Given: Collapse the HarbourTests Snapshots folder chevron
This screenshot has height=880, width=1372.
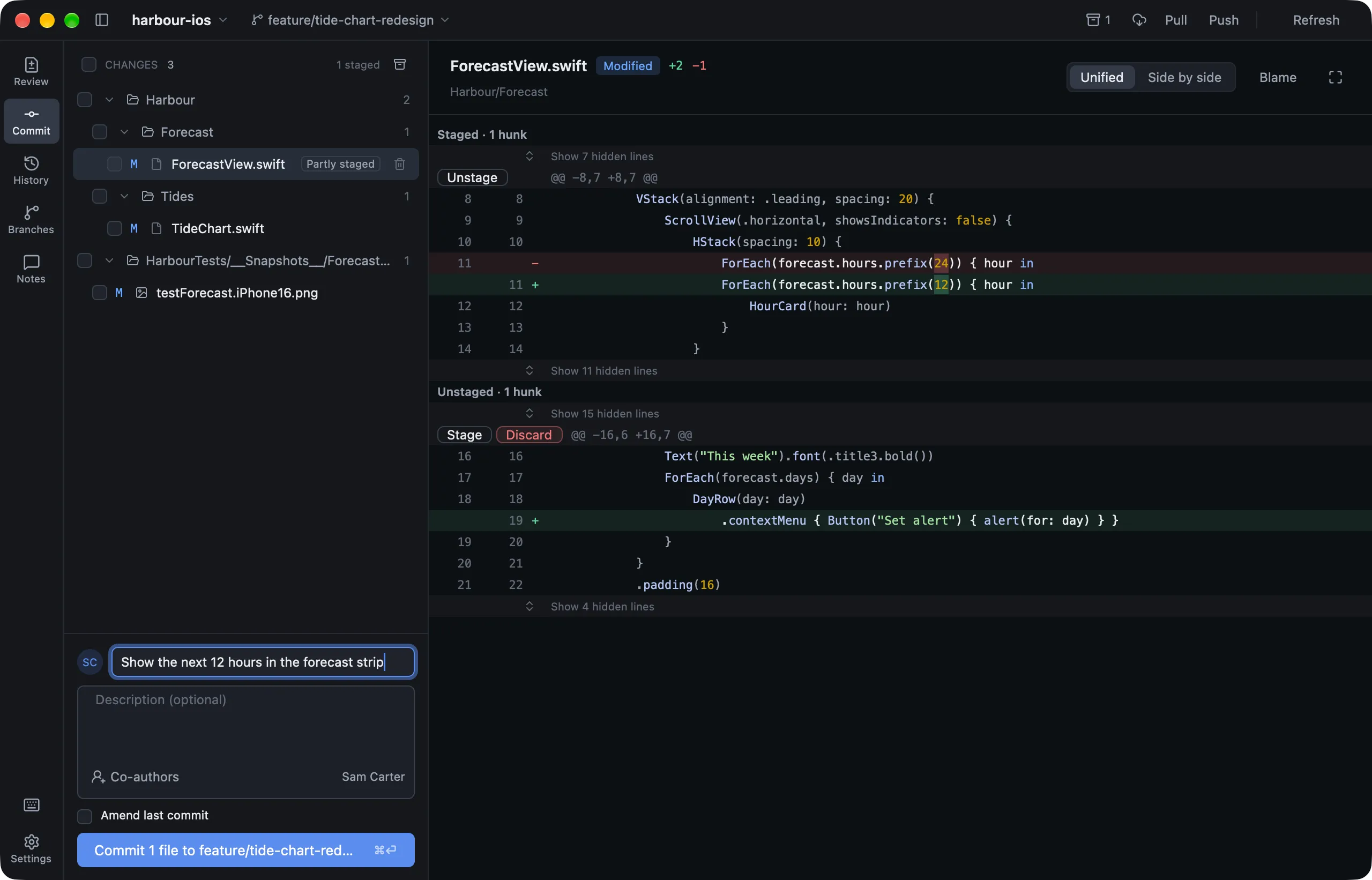Looking at the screenshot, I should coord(109,260).
